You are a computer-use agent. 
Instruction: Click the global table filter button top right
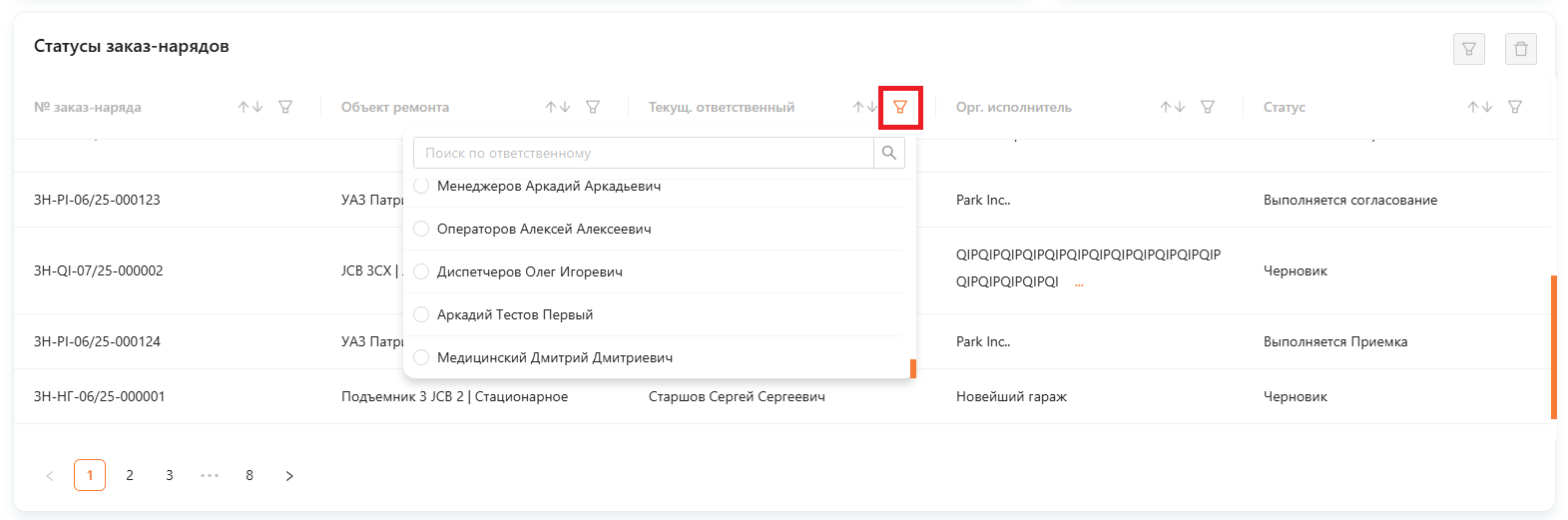pyautogui.click(x=1469, y=49)
